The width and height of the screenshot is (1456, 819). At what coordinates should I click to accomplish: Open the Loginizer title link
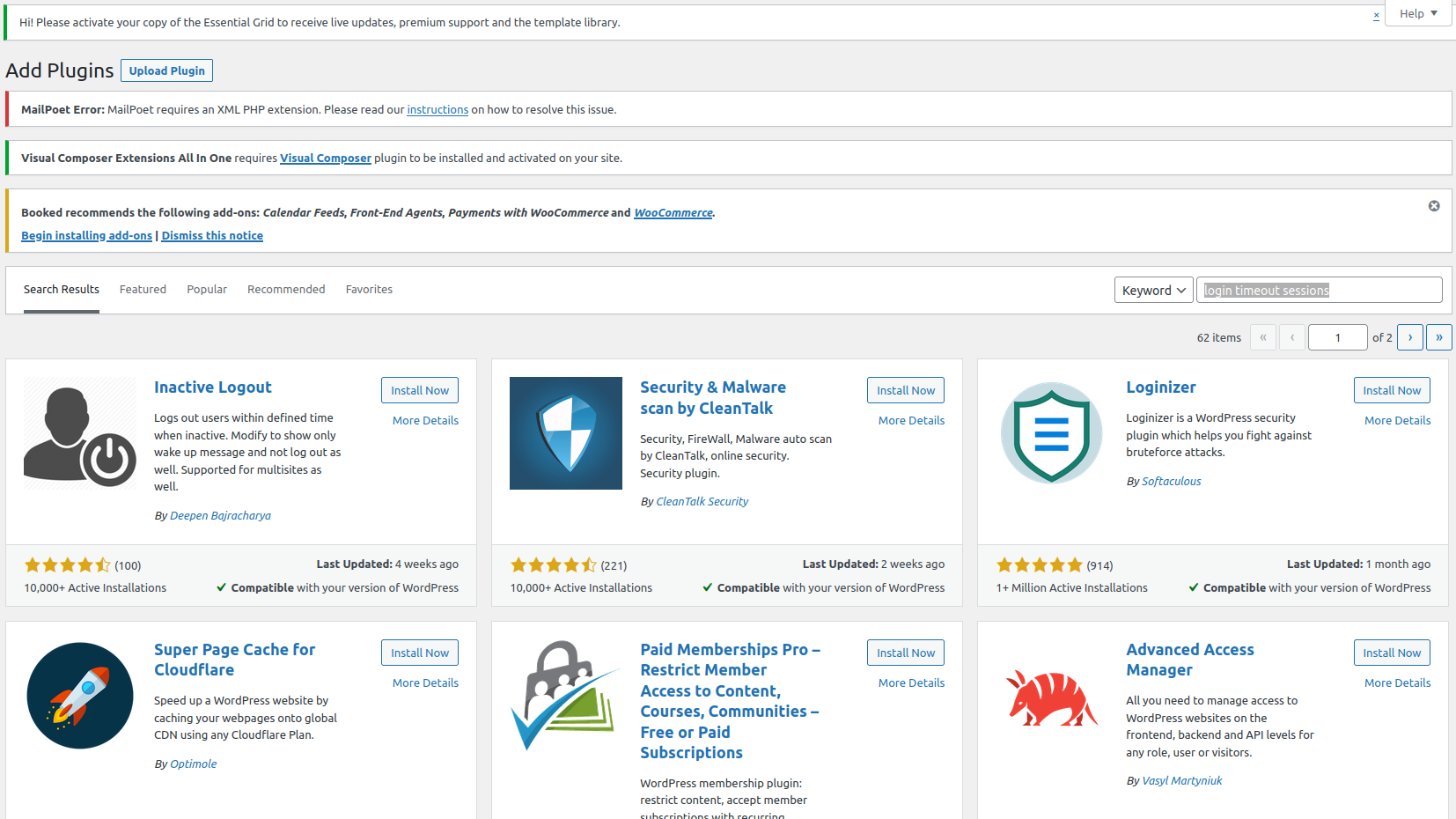(x=1161, y=387)
